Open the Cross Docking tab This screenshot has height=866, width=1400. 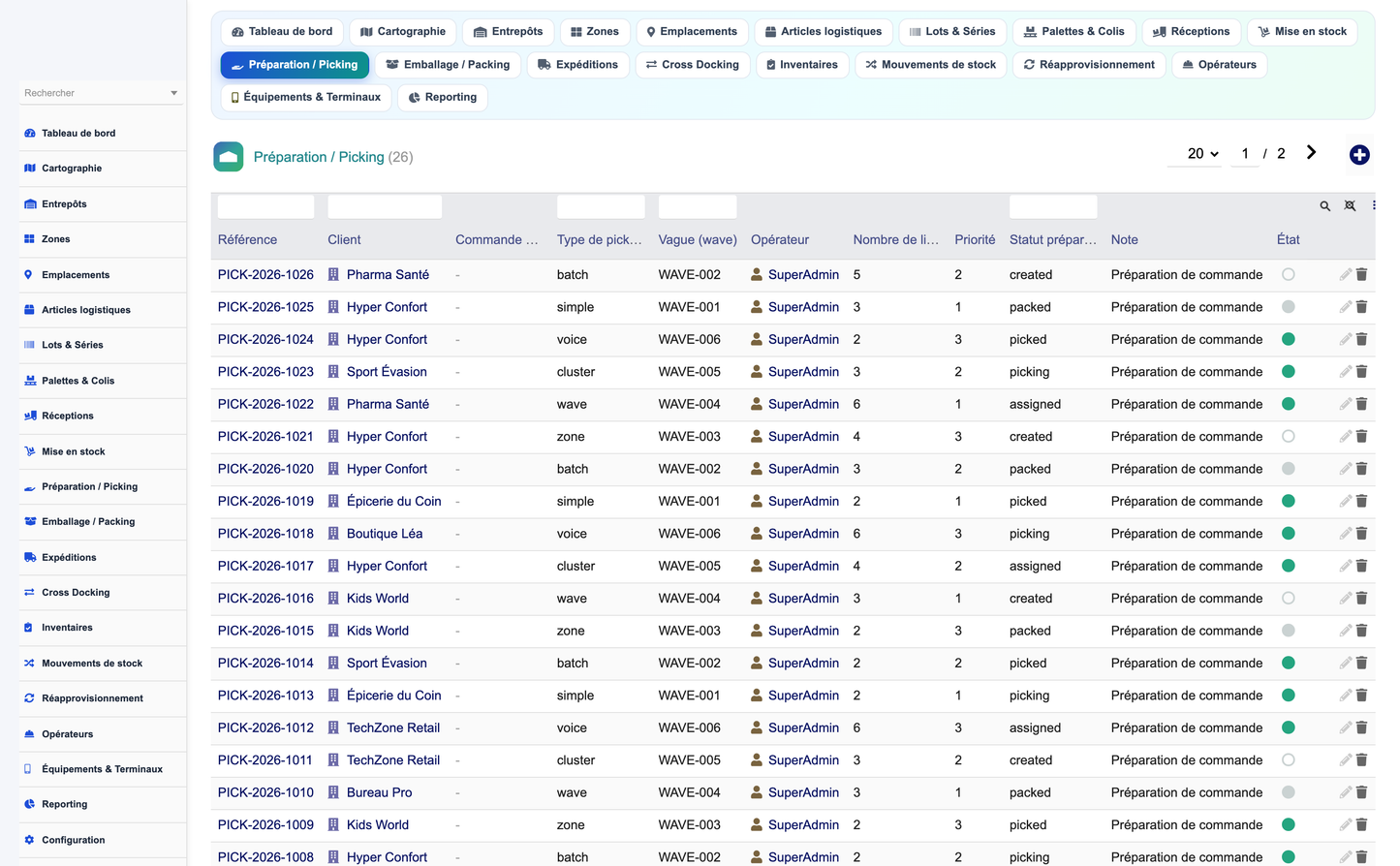(x=693, y=65)
